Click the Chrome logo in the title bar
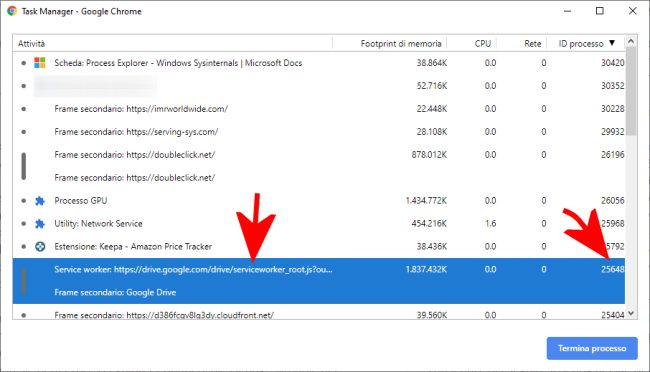The width and height of the screenshot is (650, 372). [12, 11]
